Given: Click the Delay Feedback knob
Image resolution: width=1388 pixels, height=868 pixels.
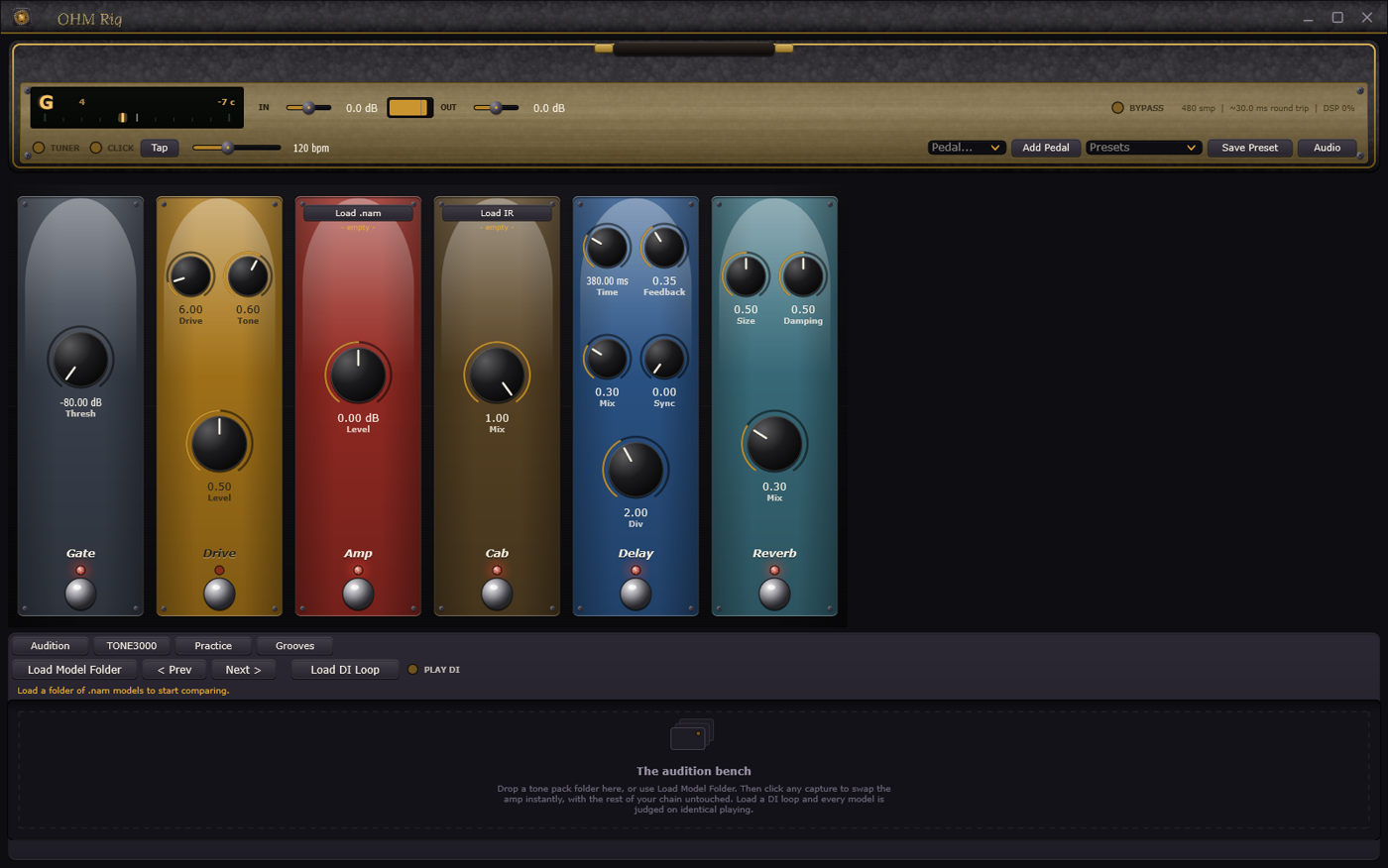Looking at the screenshot, I should tap(664, 247).
